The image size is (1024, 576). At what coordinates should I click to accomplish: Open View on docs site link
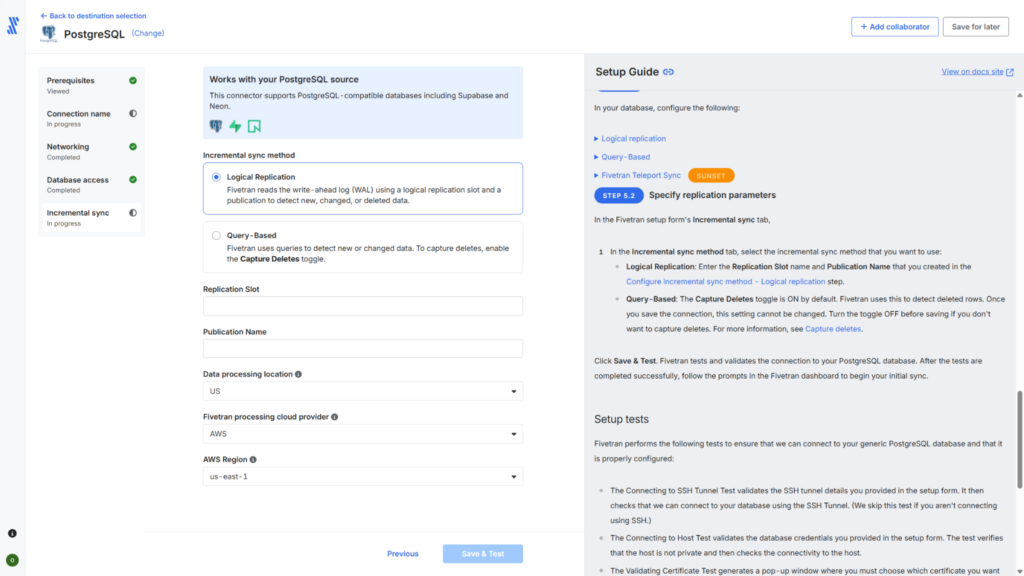972,72
